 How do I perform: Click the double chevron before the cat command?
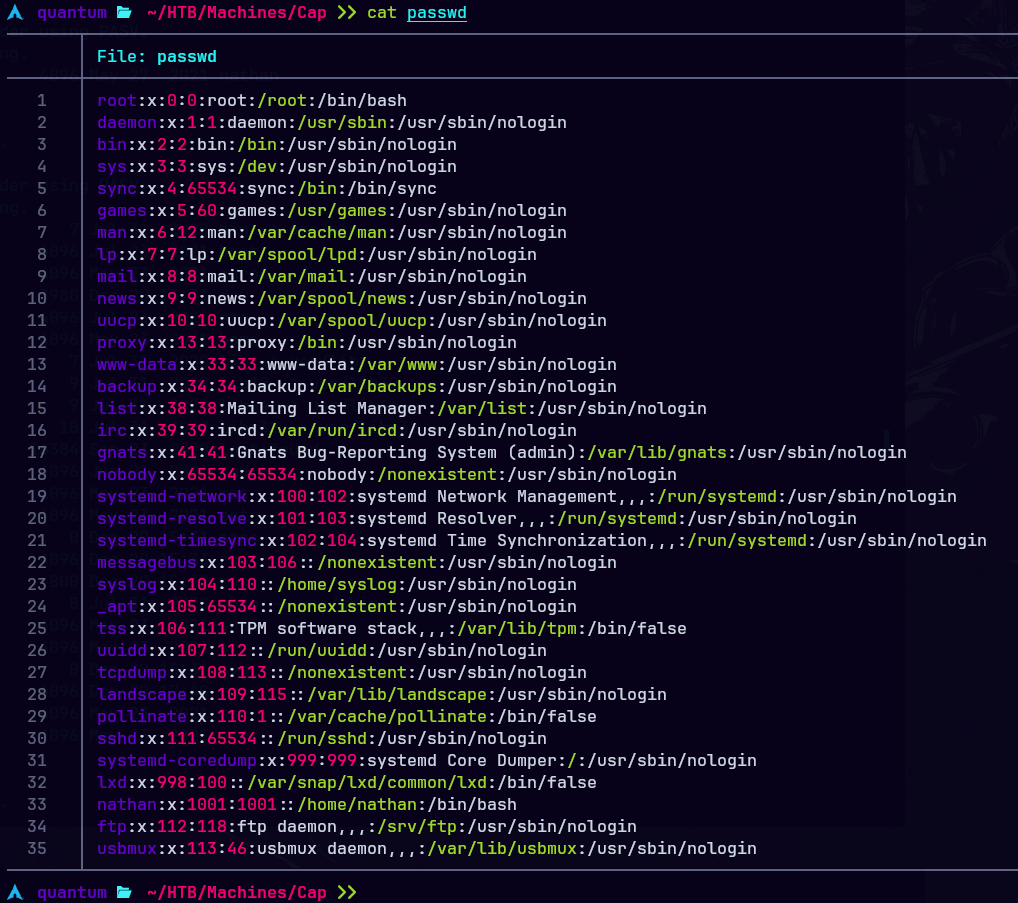tap(346, 13)
